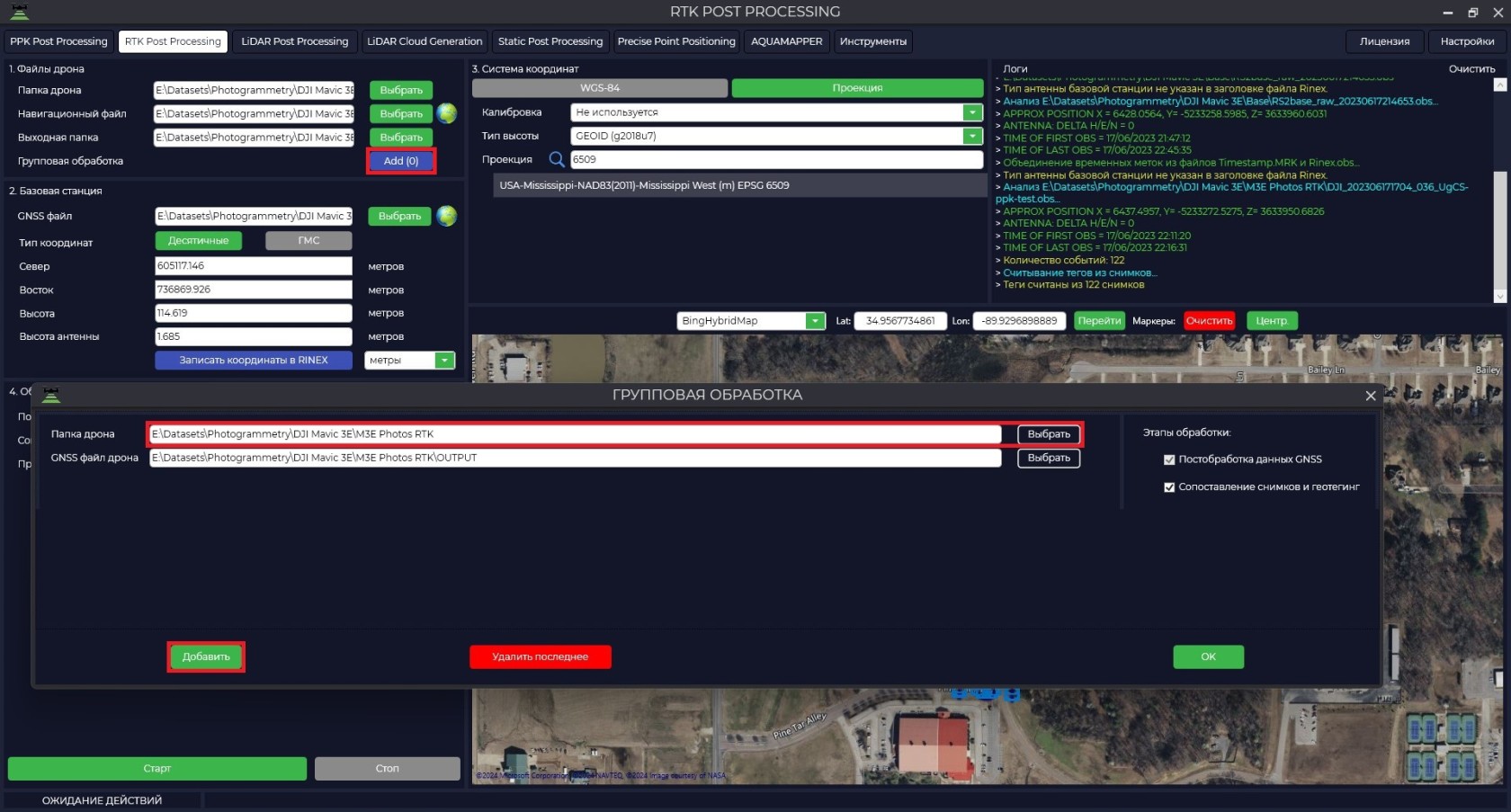This screenshot has height=812, width=1511.
Task: Click the Центр map button
Action: point(1272,321)
